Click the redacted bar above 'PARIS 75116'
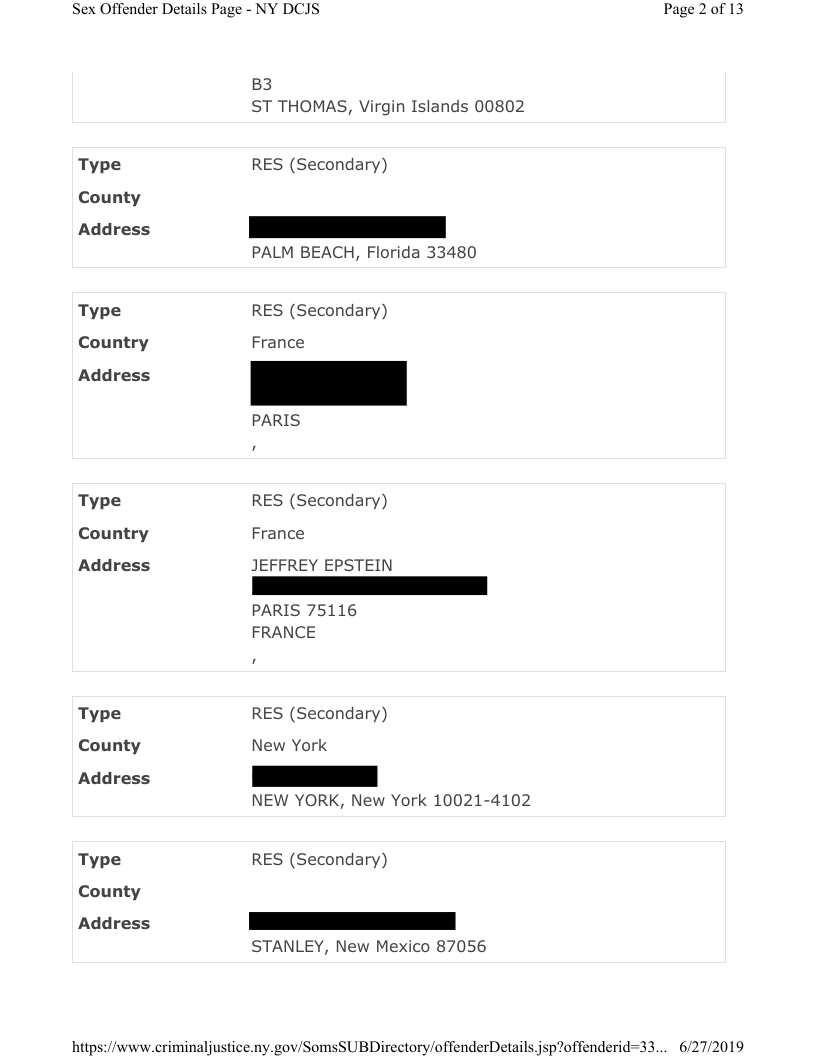 pyautogui.click(x=369, y=586)
